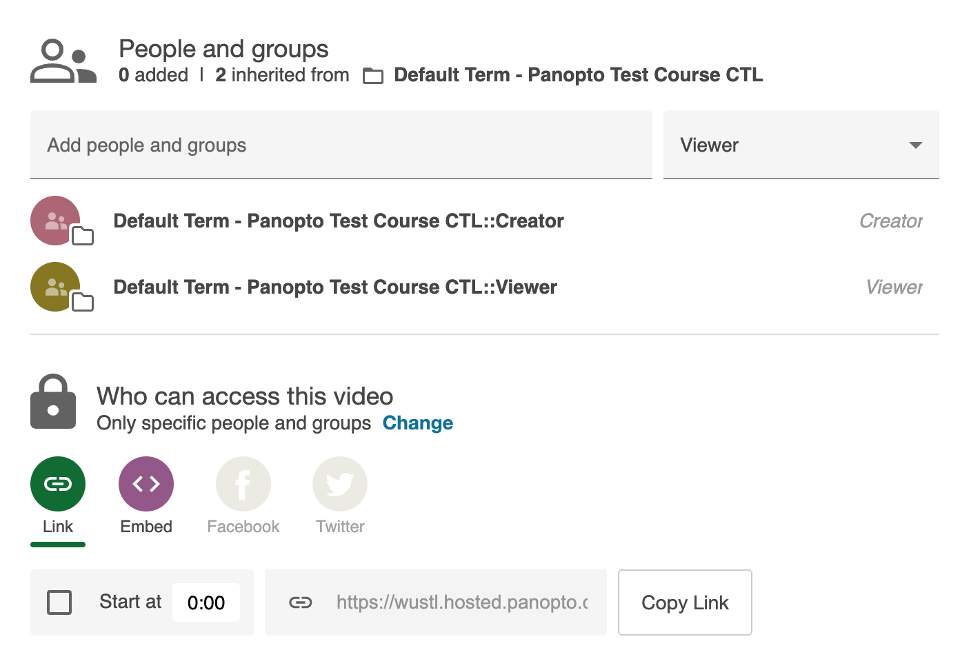Click the Panopto share URL field
This screenshot has height=660, width=960.
point(460,603)
